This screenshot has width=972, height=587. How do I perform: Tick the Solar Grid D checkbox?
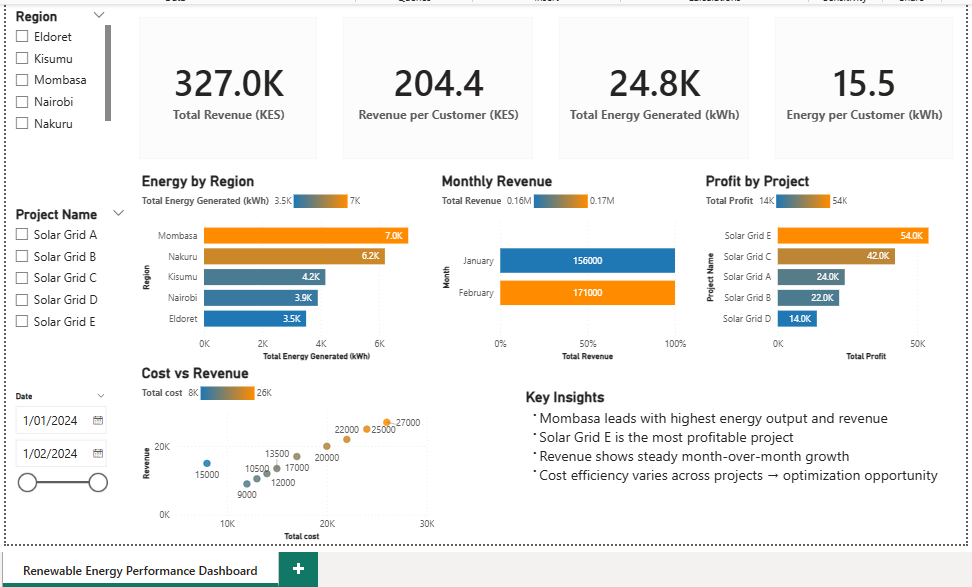pos(22,299)
